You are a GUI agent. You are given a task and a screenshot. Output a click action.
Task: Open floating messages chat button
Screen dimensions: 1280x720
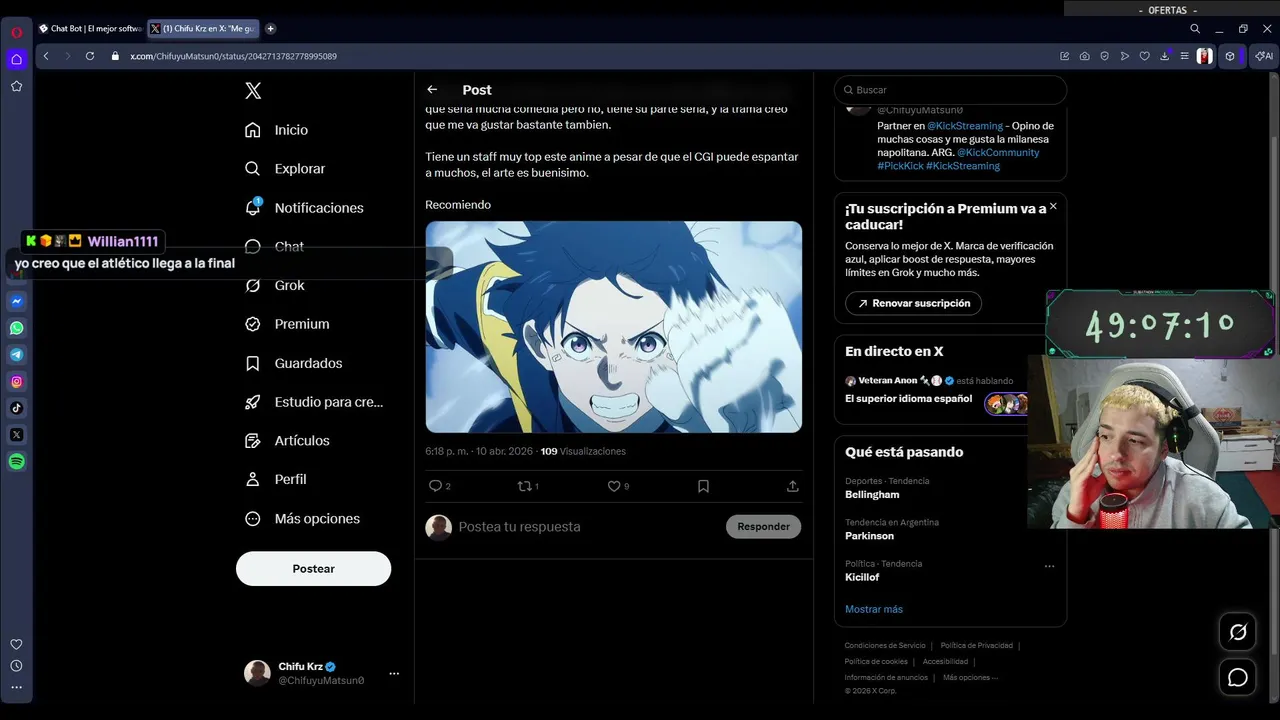[x=1238, y=678]
